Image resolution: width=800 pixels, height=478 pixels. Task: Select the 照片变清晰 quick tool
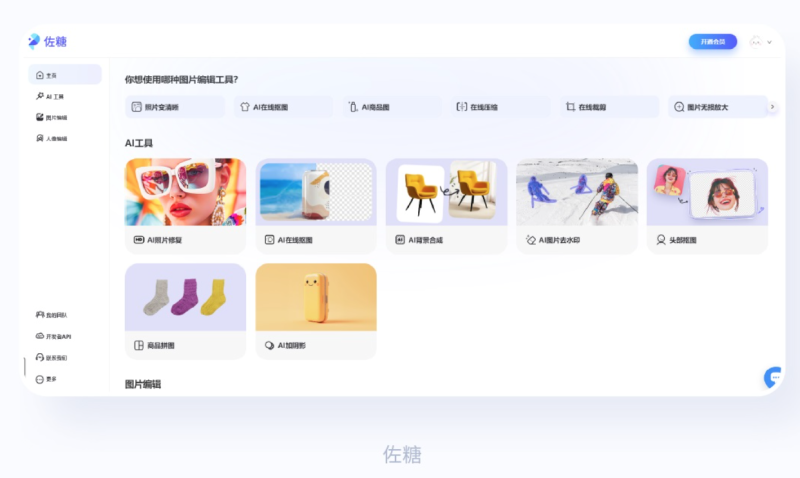pyautogui.click(x=174, y=107)
